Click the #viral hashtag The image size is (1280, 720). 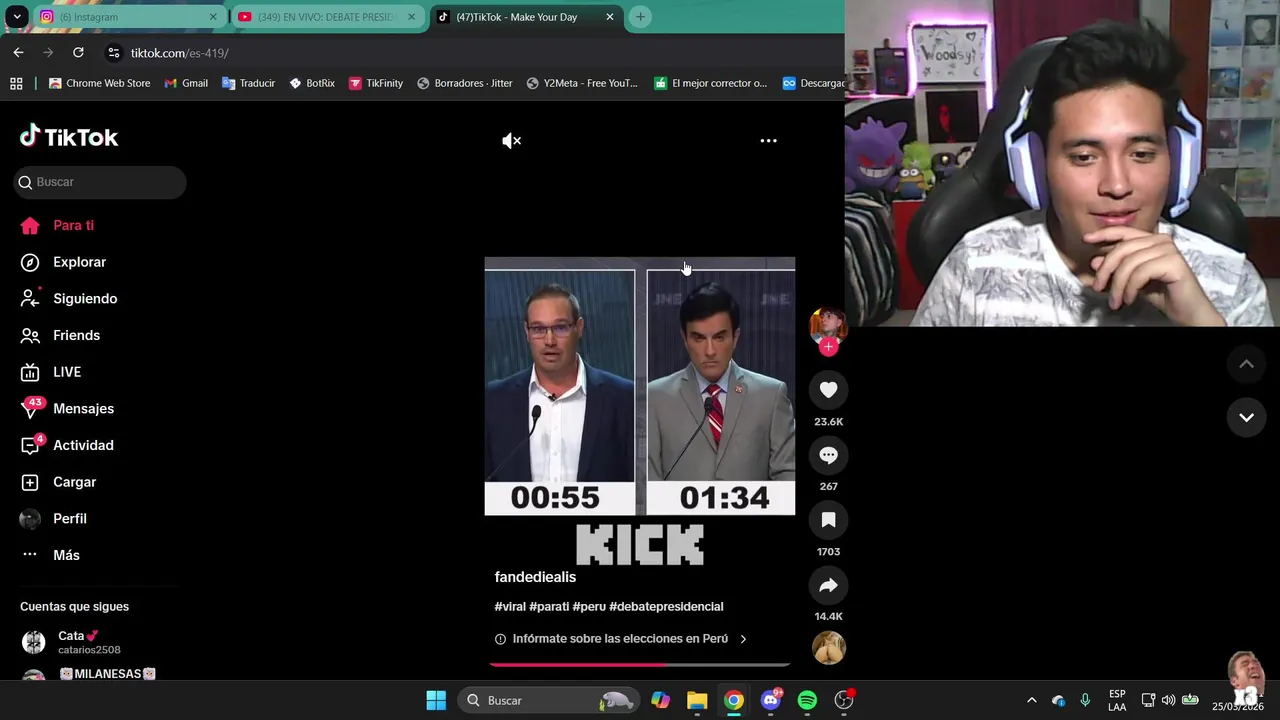click(510, 607)
